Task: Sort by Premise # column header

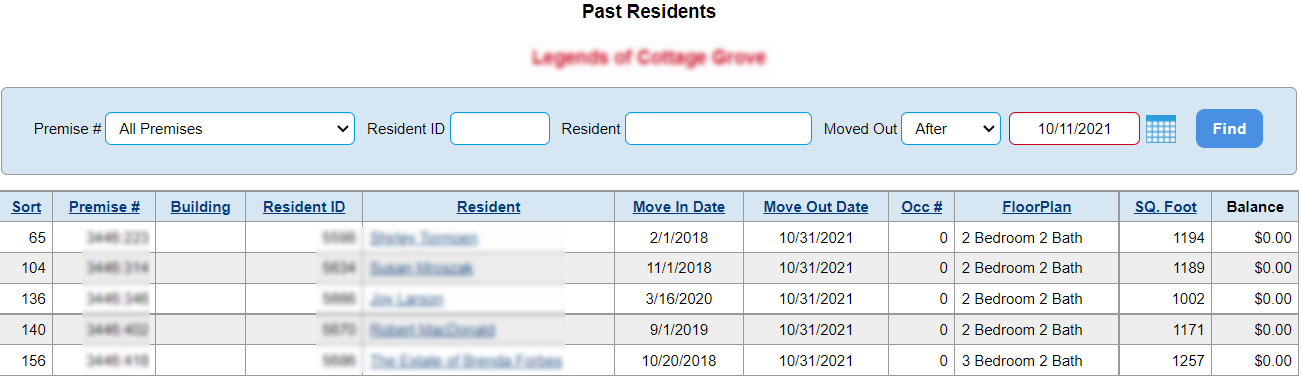Action: point(104,207)
